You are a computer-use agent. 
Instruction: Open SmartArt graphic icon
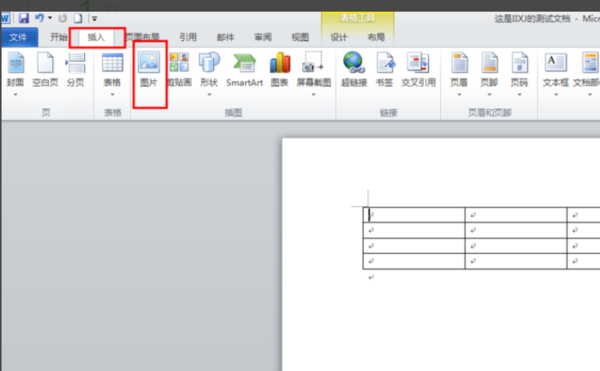(244, 63)
